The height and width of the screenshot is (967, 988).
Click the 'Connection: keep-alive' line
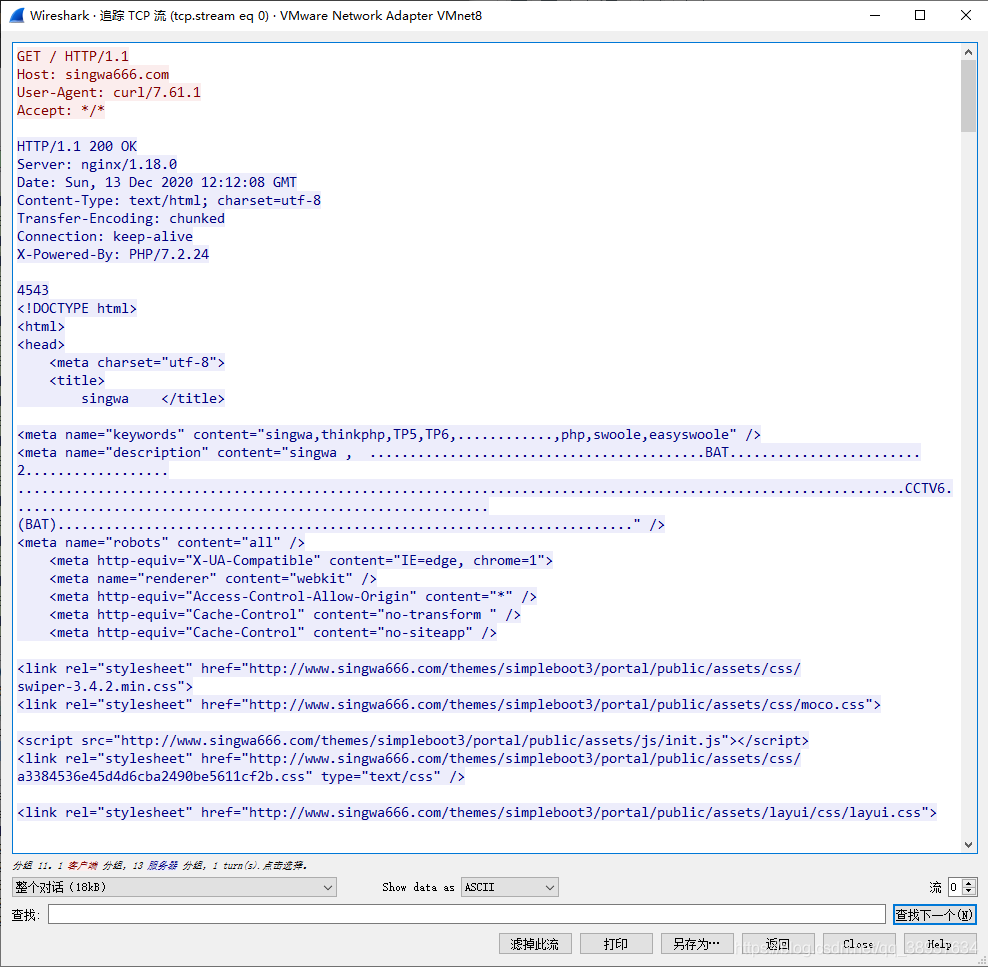click(105, 237)
